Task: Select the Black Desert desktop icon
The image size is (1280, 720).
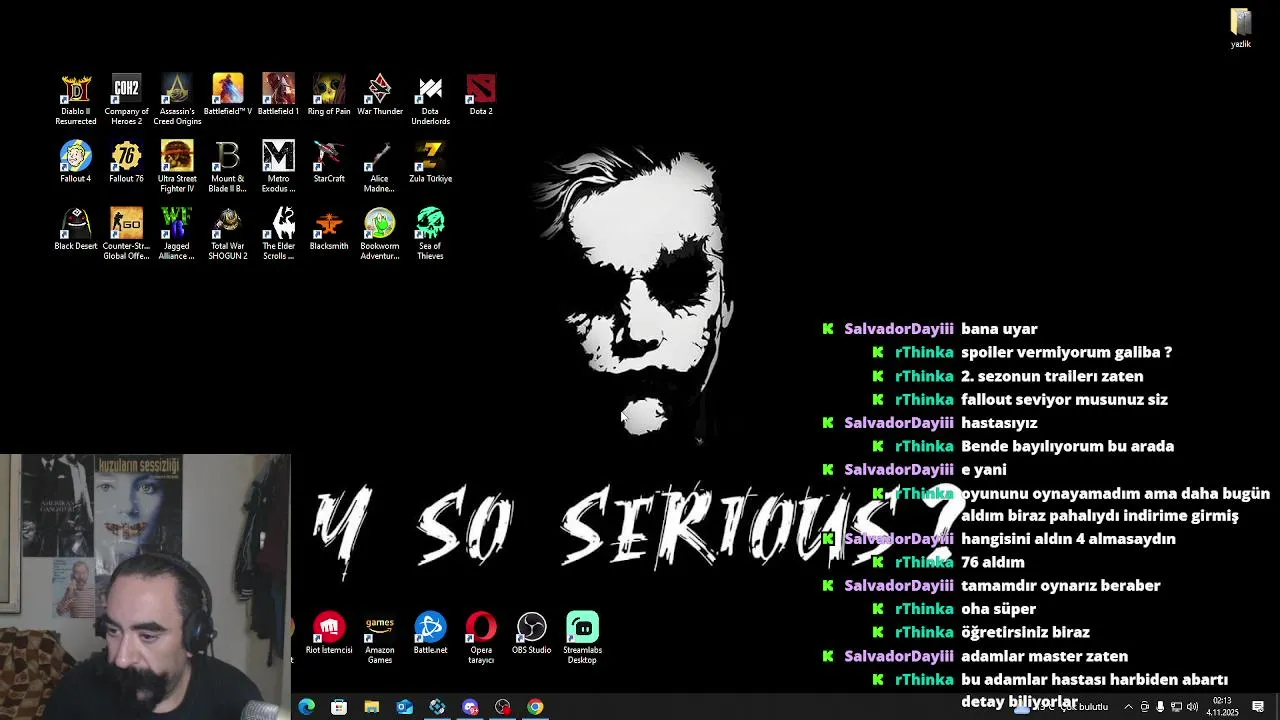Action: click(x=76, y=229)
